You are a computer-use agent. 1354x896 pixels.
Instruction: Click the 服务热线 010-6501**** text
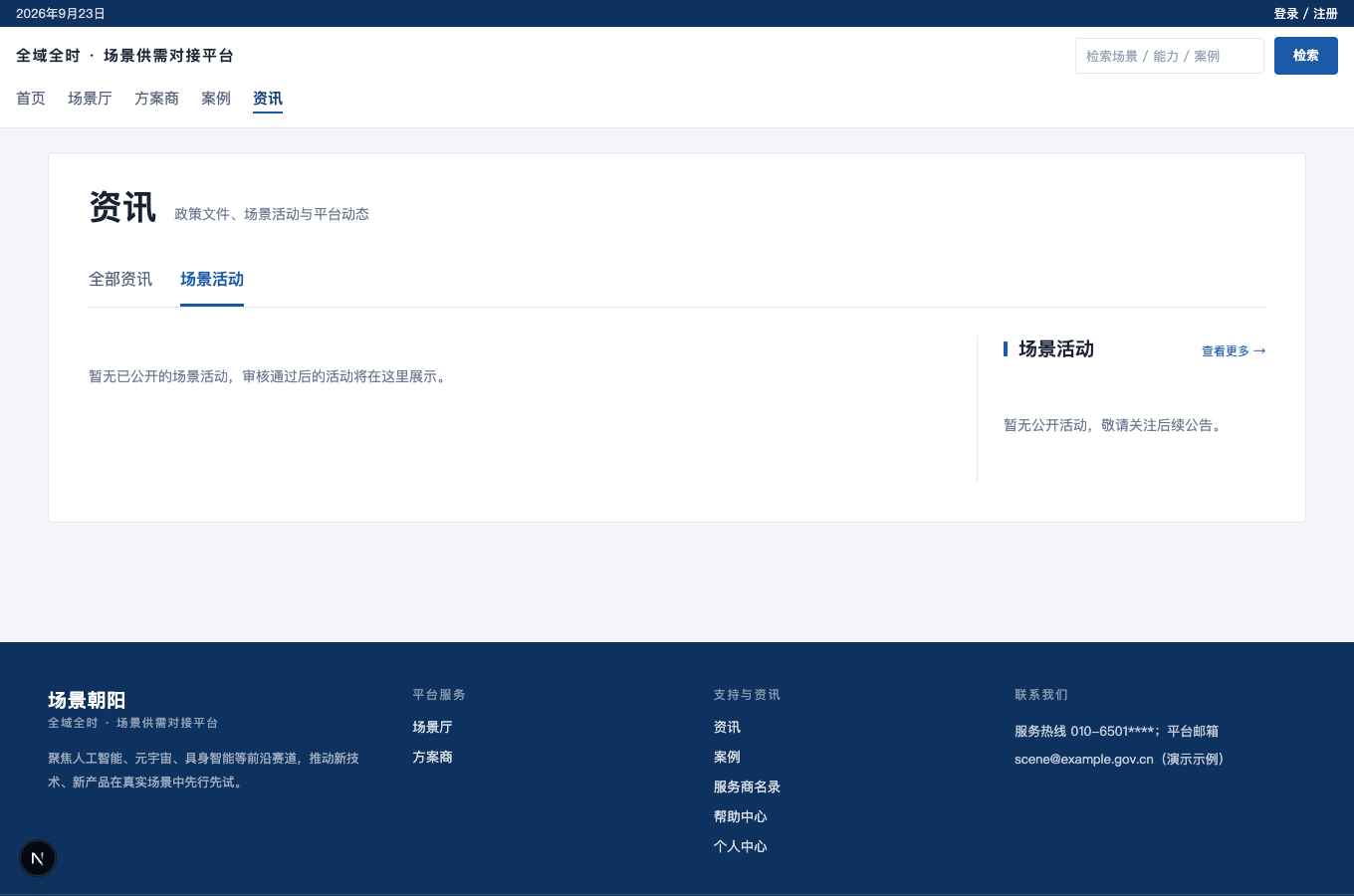(x=1085, y=732)
